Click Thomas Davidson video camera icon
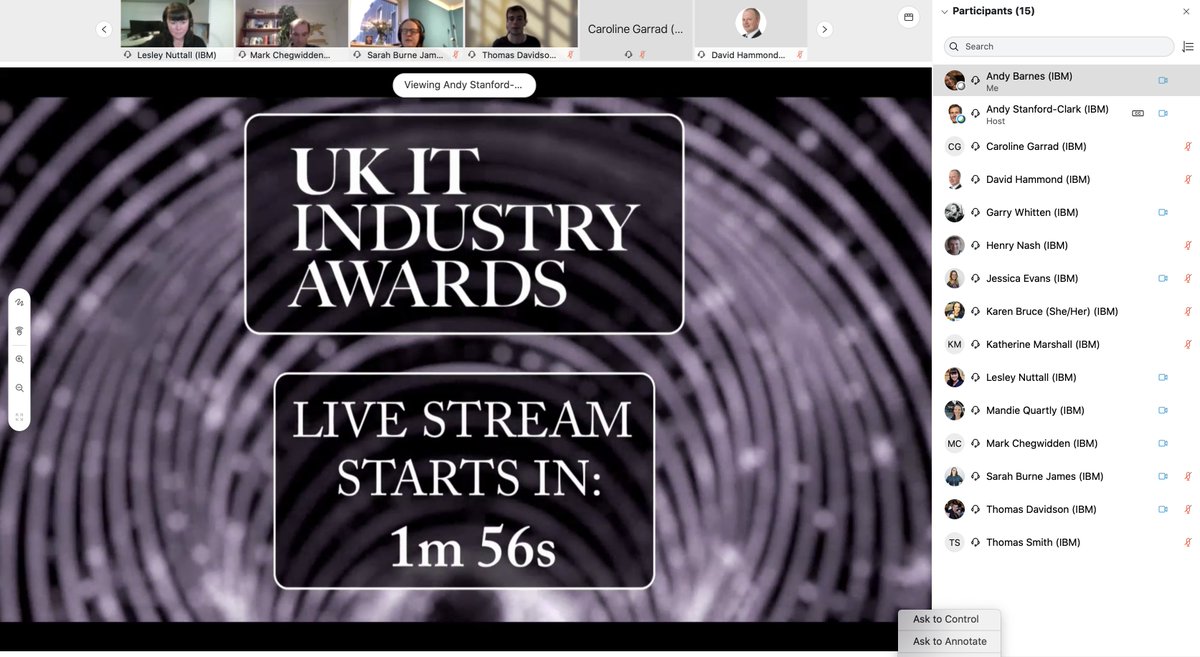Viewport: 1200px width, 657px height. click(x=1163, y=509)
